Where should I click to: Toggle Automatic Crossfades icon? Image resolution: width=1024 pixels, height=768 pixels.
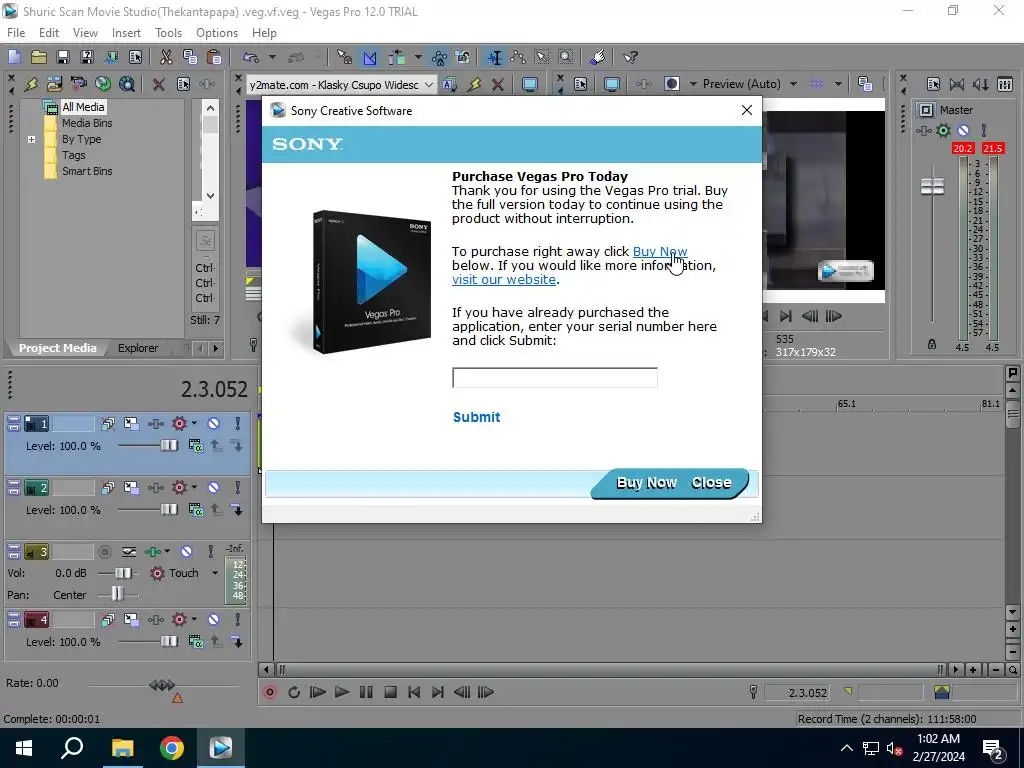pyautogui.click(x=370, y=57)
